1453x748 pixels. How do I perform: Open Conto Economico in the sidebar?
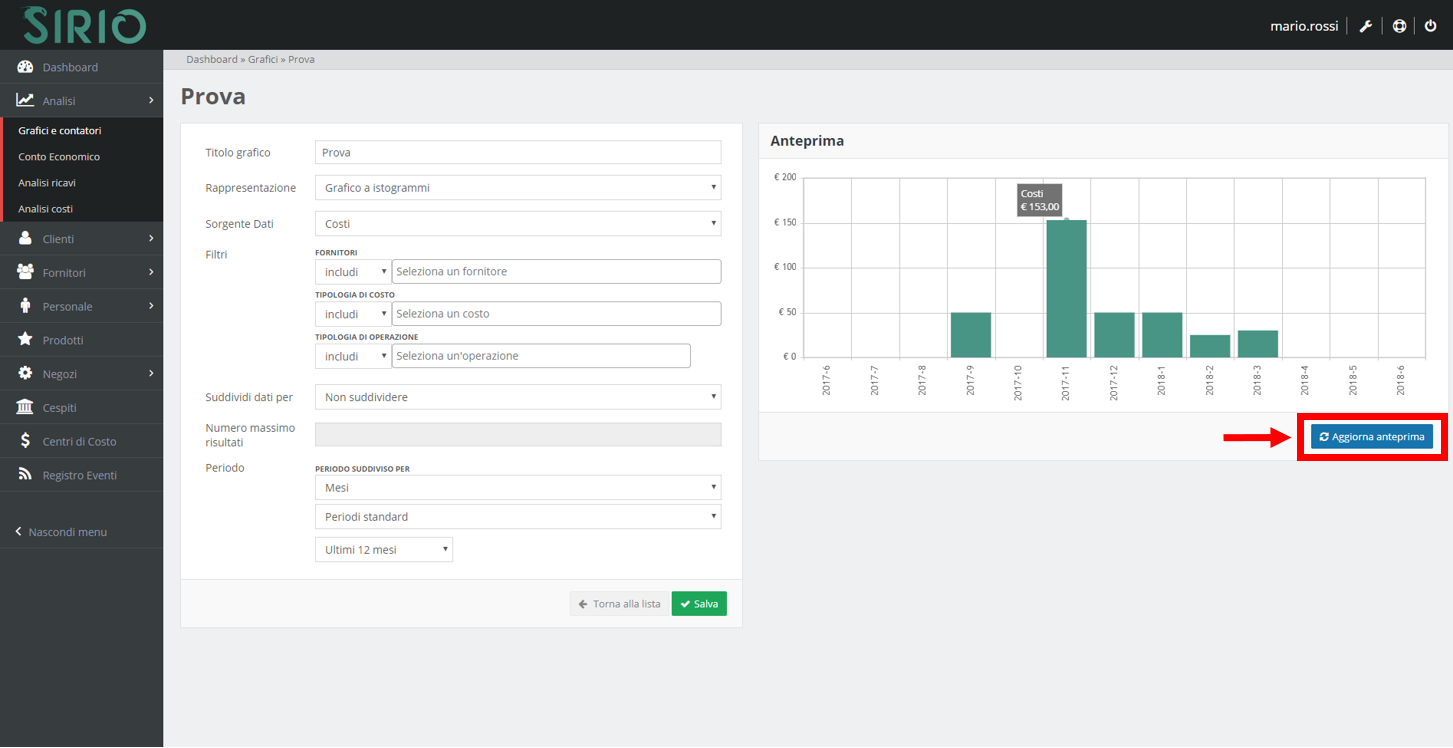click(x=59, y=157)
